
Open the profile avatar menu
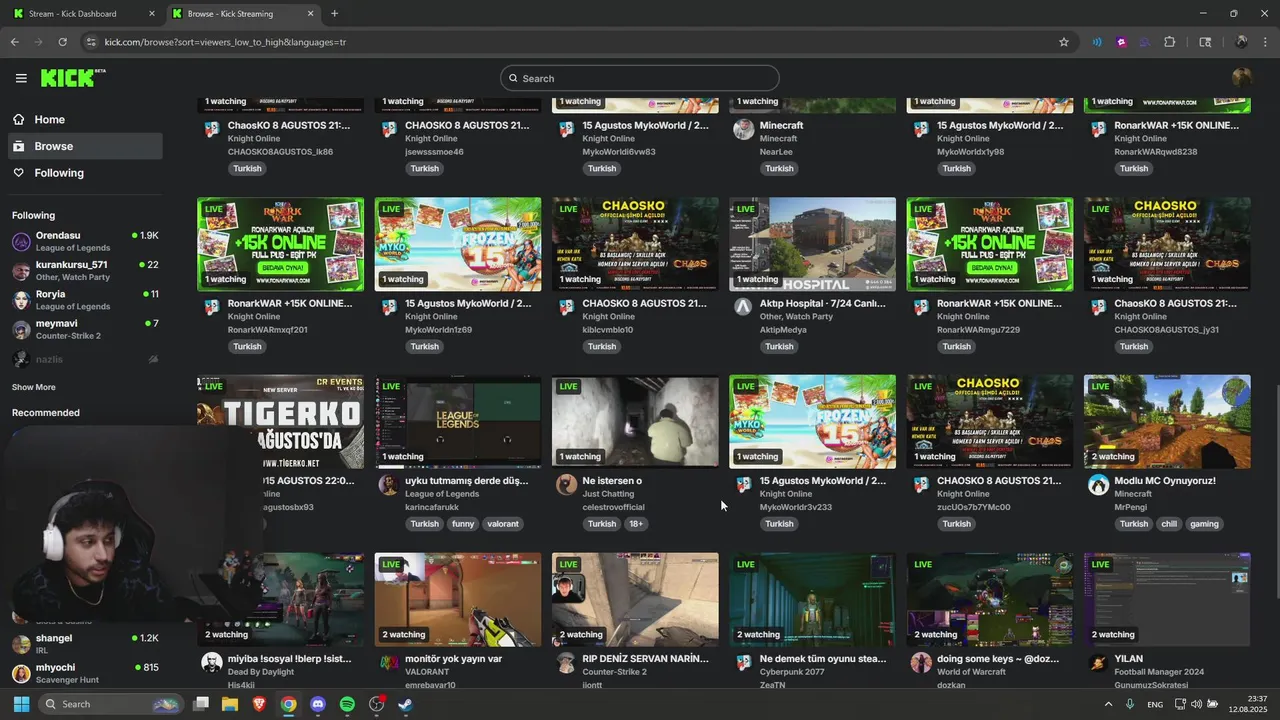(1242, 78)
